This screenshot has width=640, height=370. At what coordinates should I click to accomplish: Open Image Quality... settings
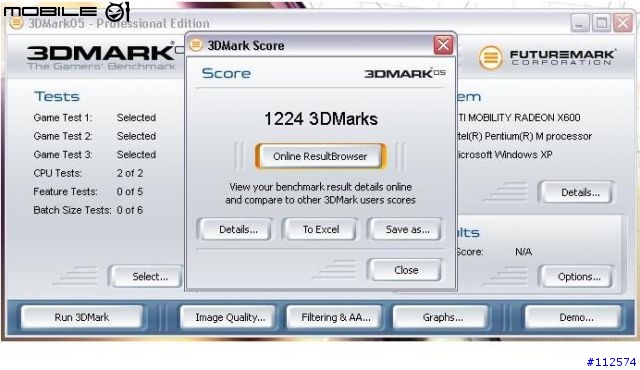click(x=230, y=317)
